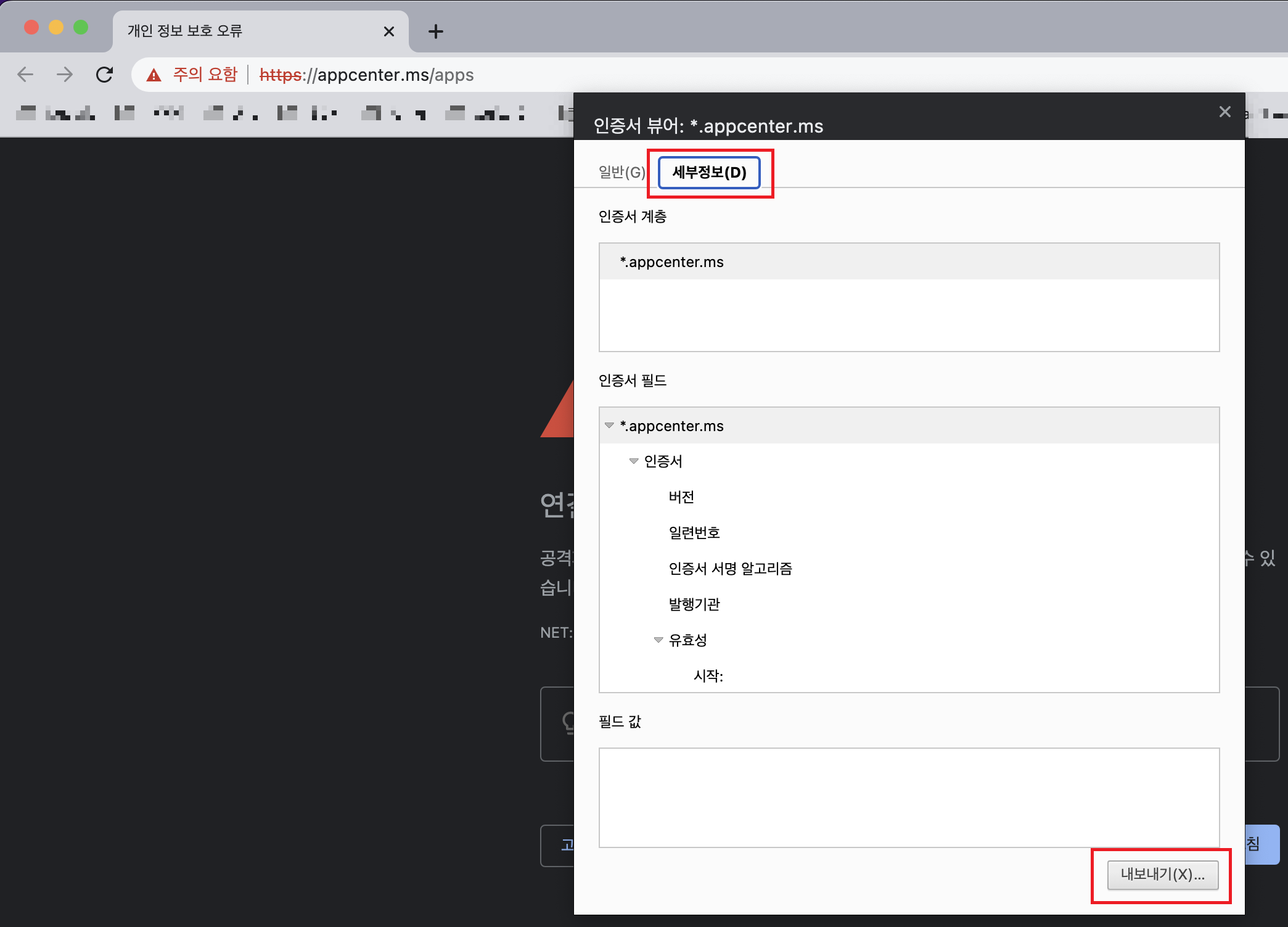Select *.appcenter.ms in certificate hierarchy list

[671, 262]
